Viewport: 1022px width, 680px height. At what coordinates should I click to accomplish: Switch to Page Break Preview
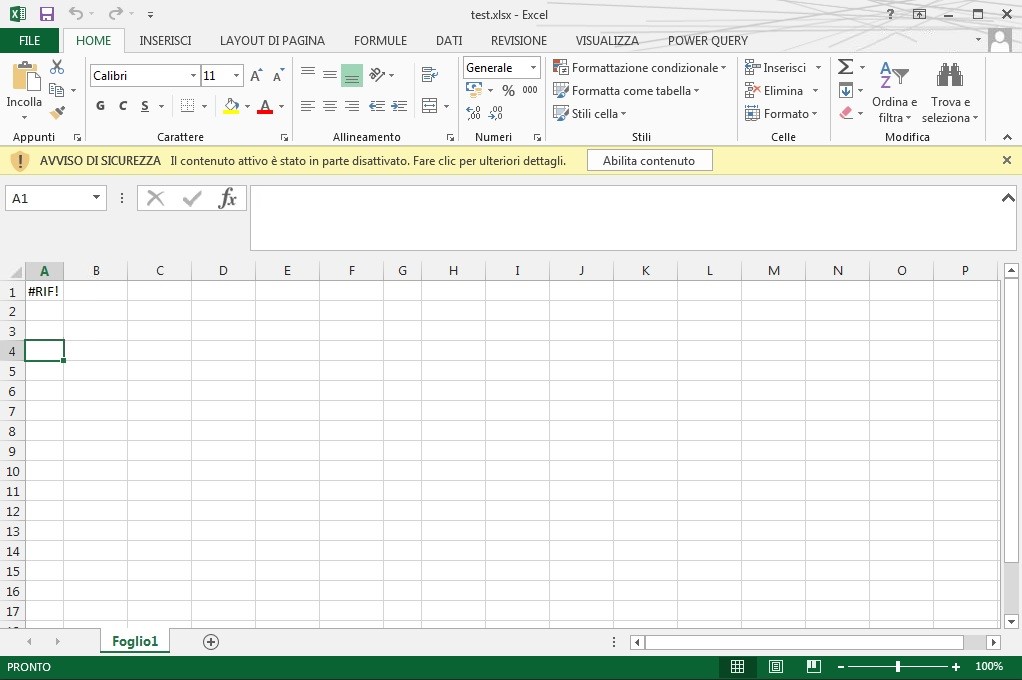(x=813, y=666)
